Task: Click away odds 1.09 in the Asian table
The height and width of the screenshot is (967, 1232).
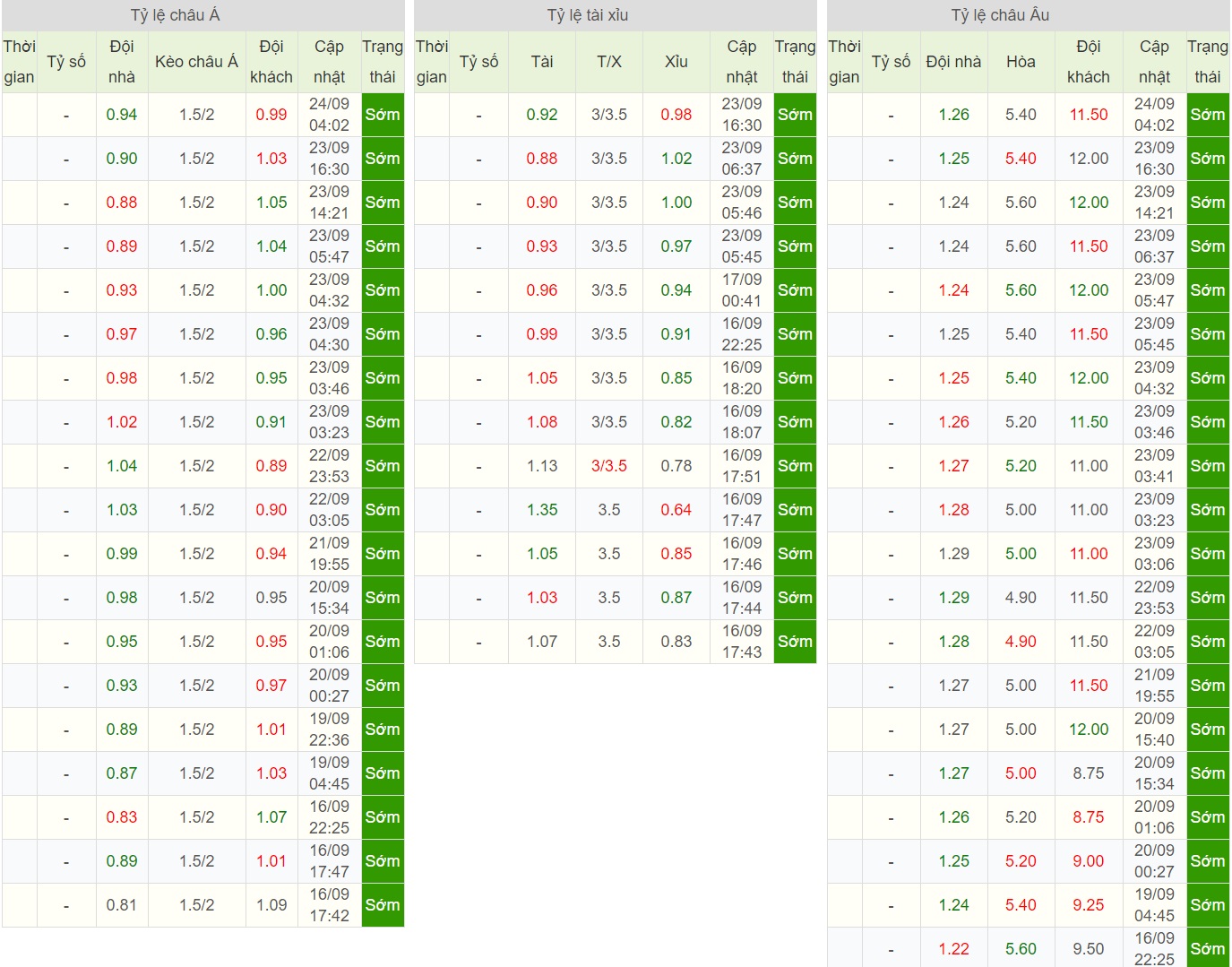Action: 271,905
